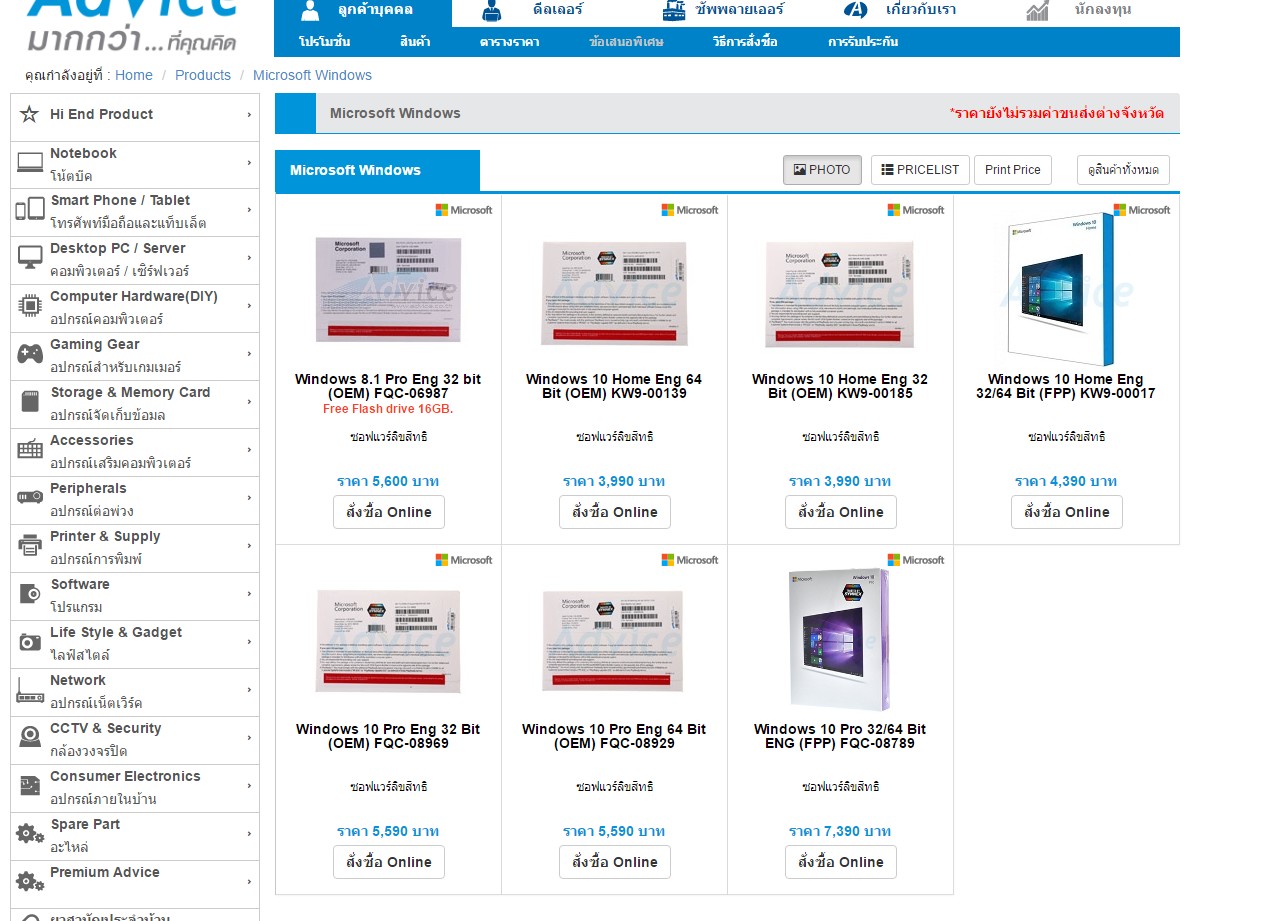Order Windows 10 Home Eng FPP KW9-00017 online
This screenshot has width=1268, height=921.
tap(1067, 512)
